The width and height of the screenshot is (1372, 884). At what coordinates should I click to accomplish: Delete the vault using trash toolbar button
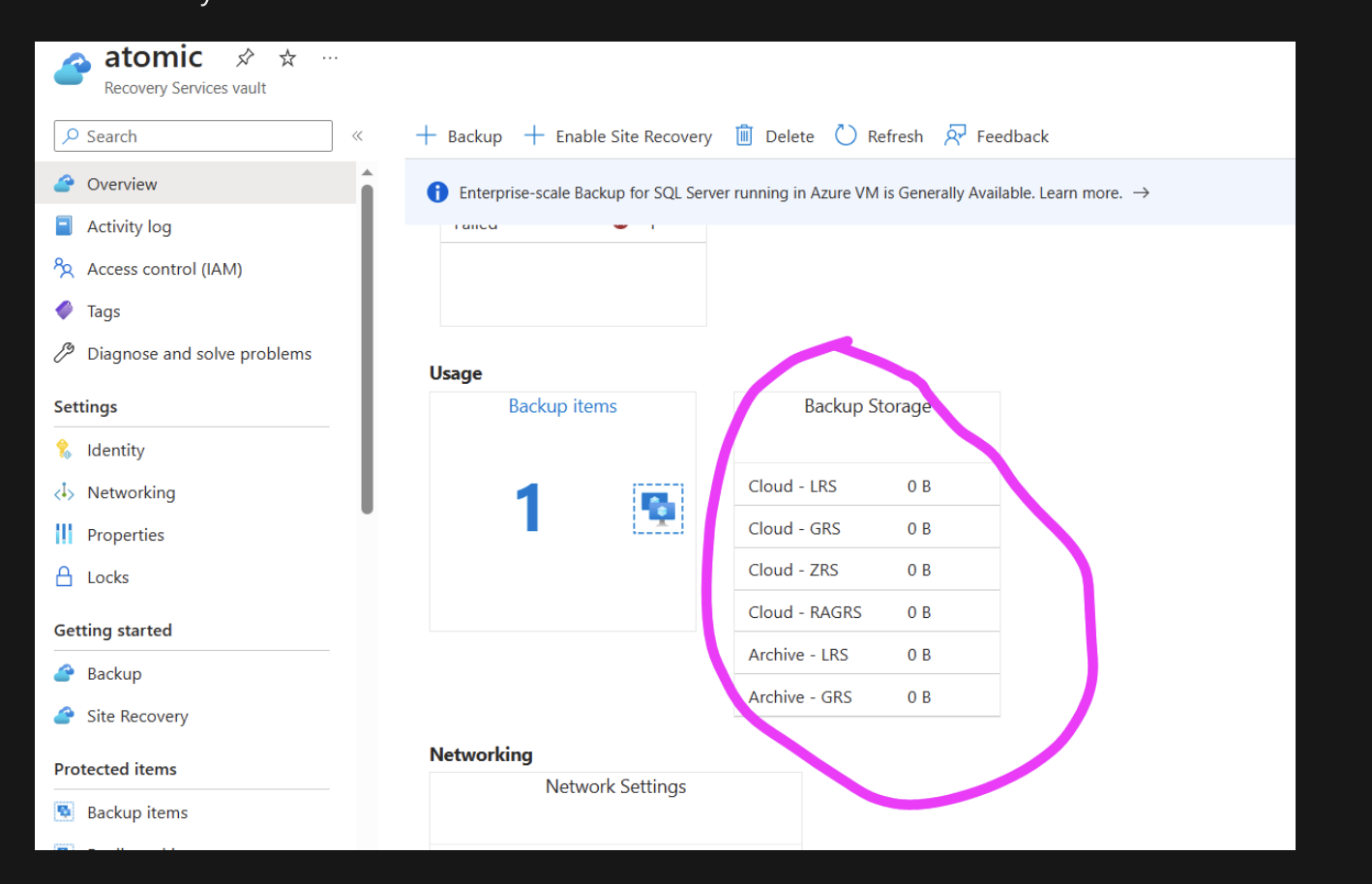(x=774, y=136)
